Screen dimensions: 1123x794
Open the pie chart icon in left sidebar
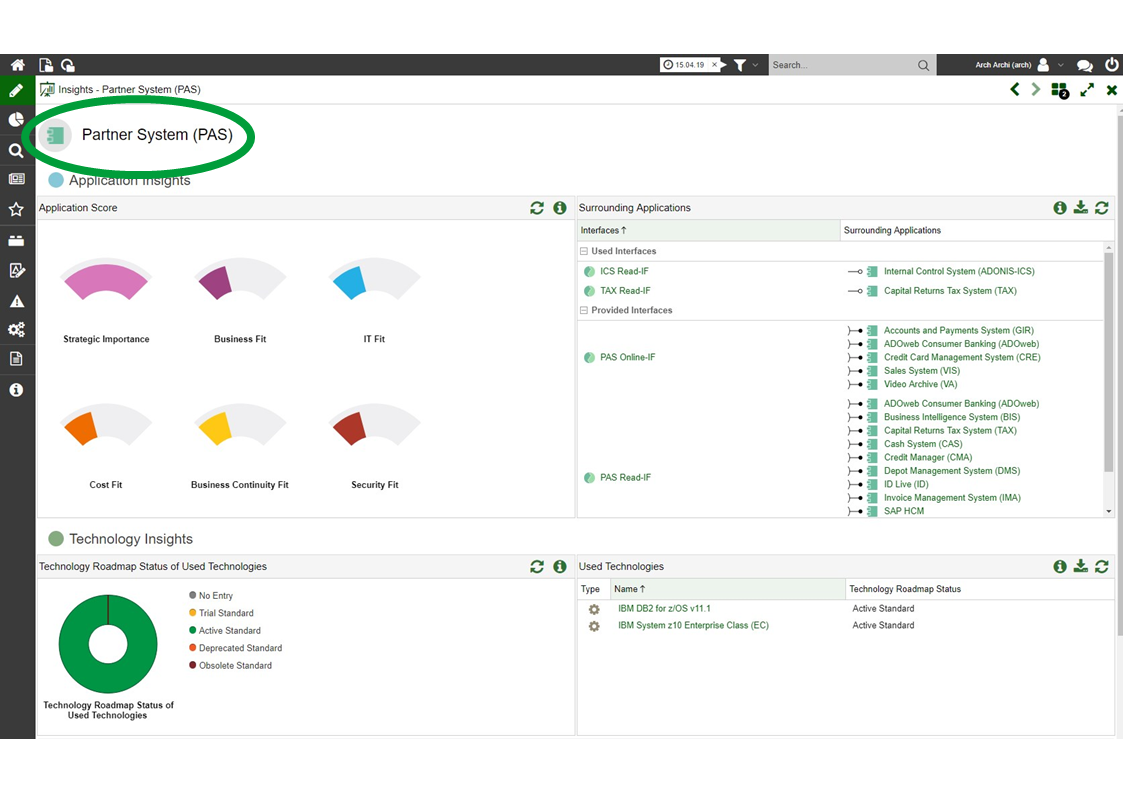16,120
